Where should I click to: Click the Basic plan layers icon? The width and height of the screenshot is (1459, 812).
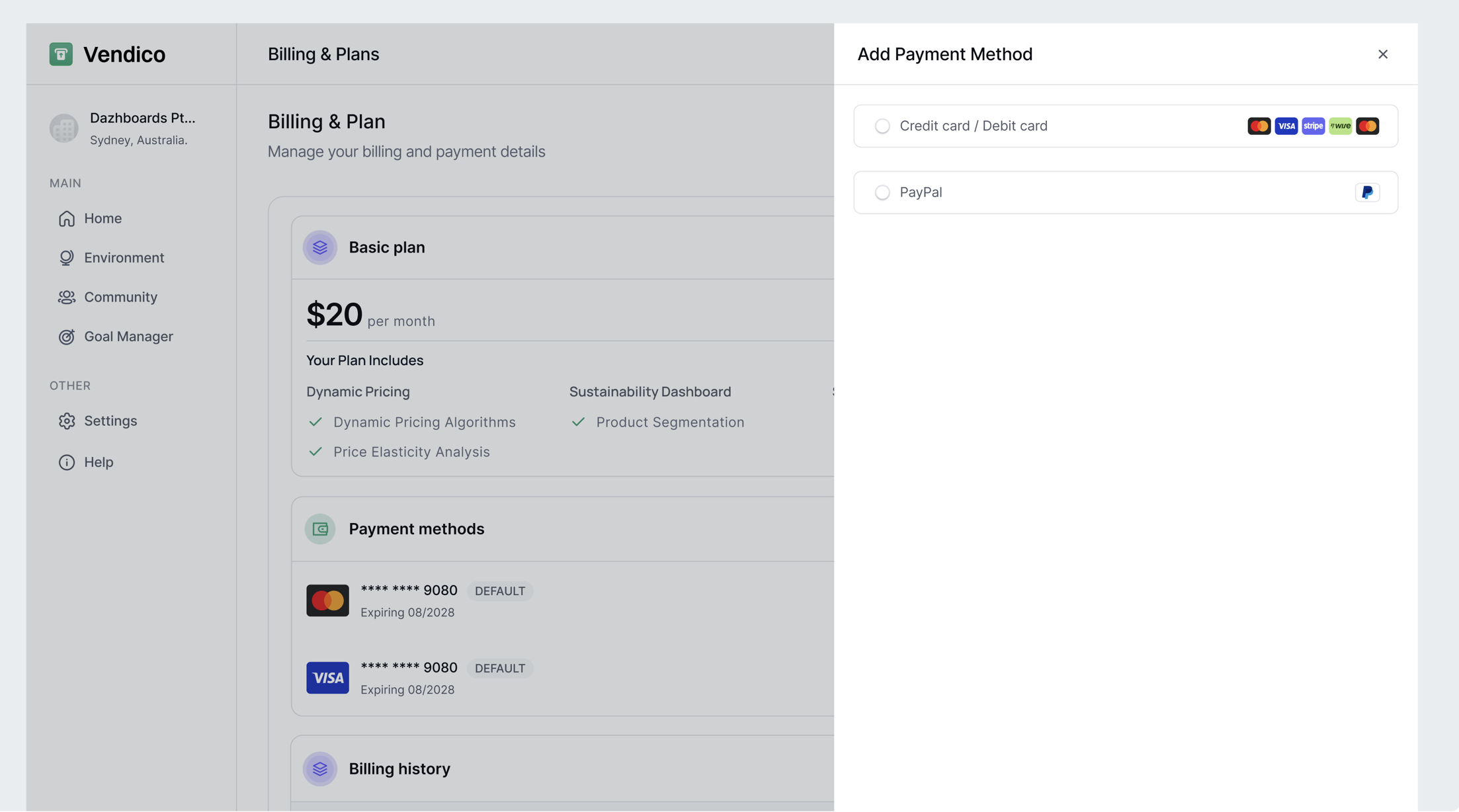320,247
